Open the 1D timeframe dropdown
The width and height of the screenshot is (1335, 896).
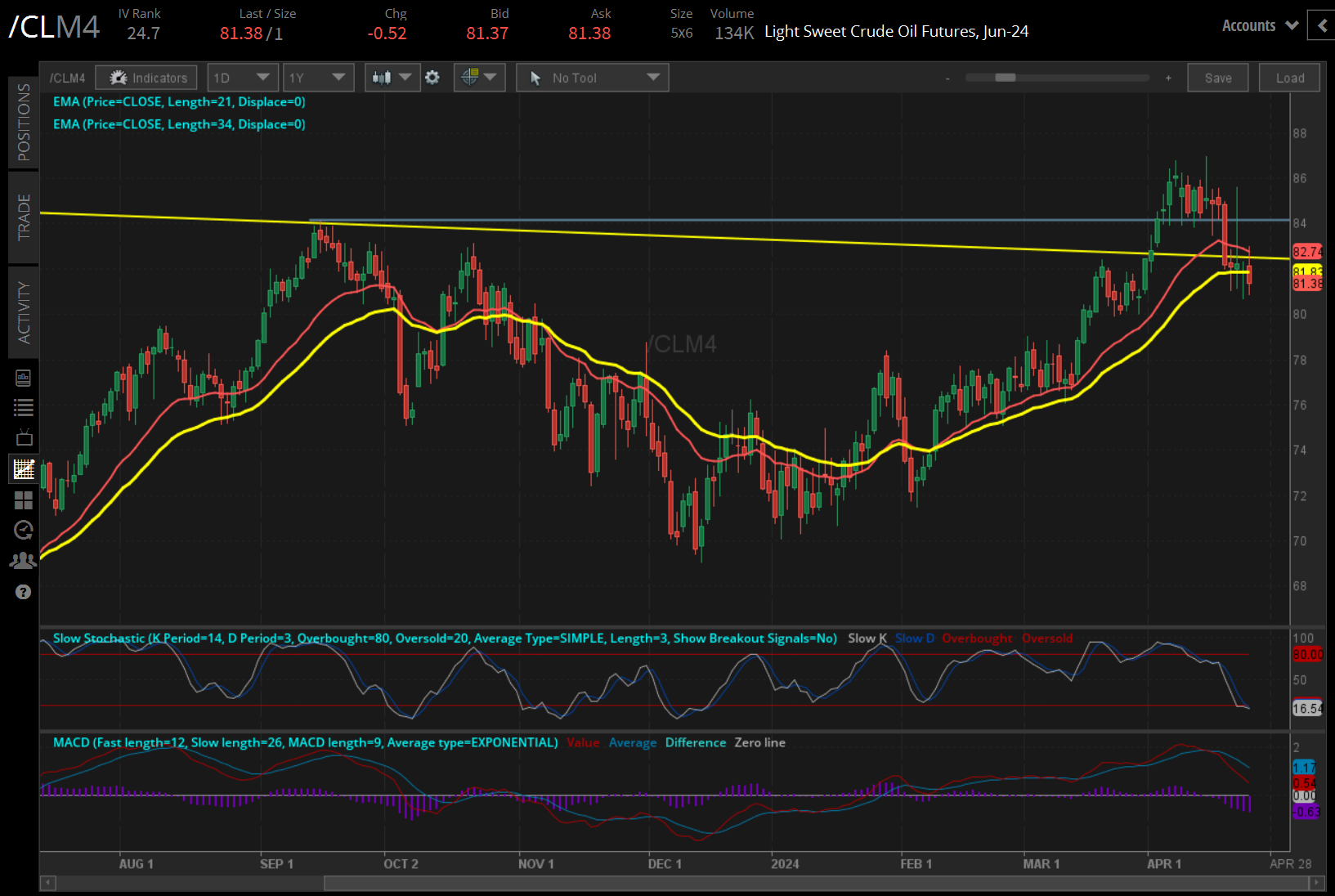click(242, 77)
